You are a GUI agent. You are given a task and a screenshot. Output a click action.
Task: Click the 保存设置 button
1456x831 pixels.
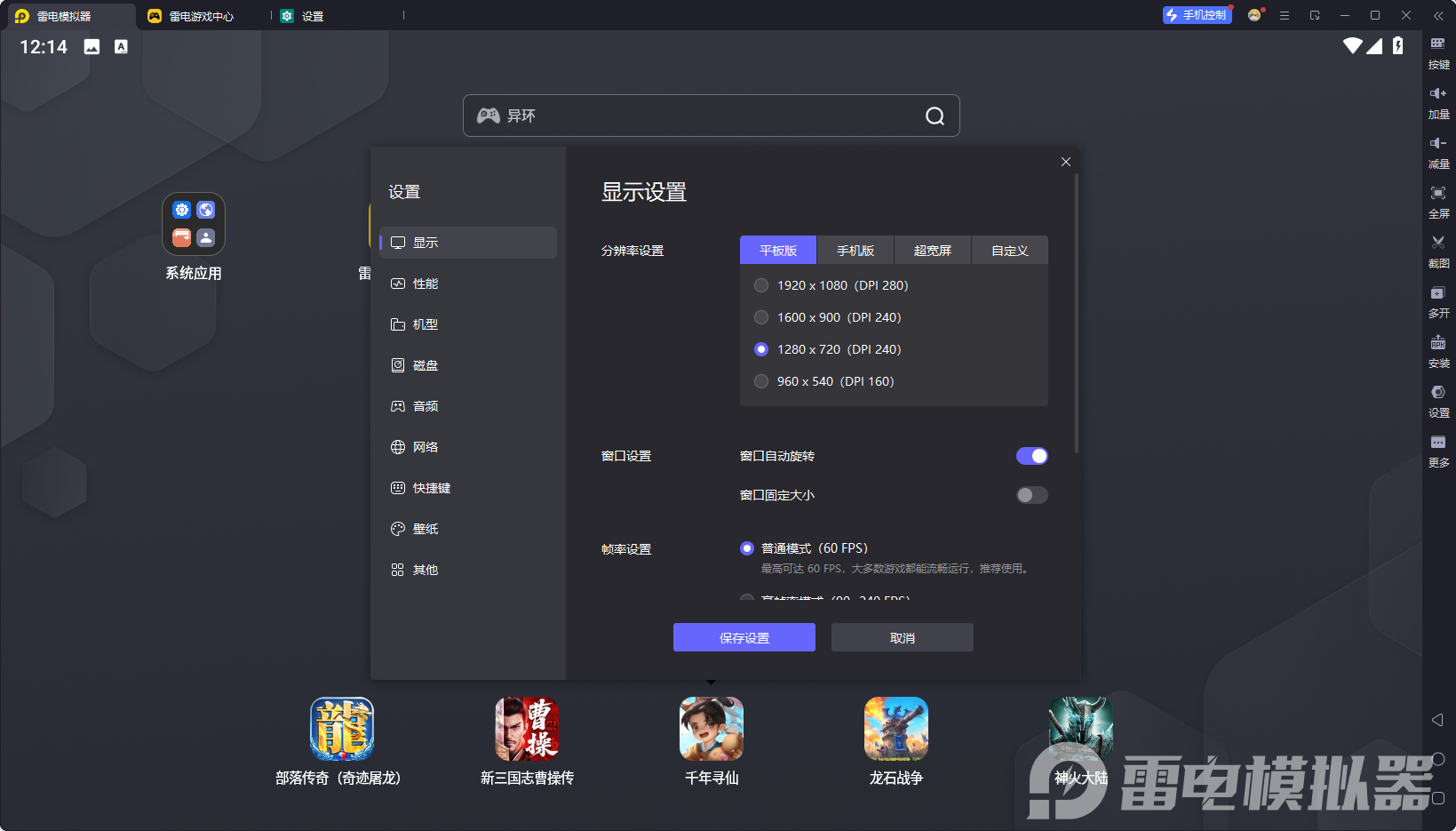pos(744,637)
